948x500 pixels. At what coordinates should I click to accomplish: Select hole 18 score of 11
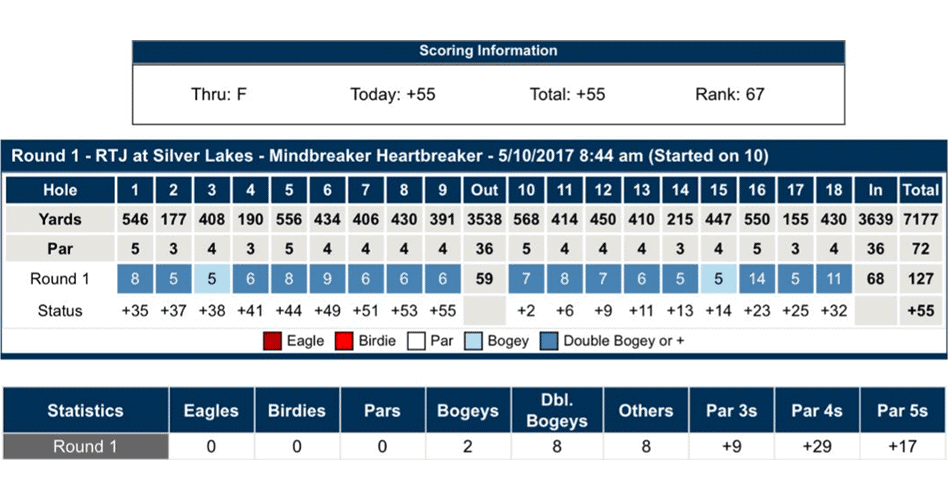click(x=832, y=279)
